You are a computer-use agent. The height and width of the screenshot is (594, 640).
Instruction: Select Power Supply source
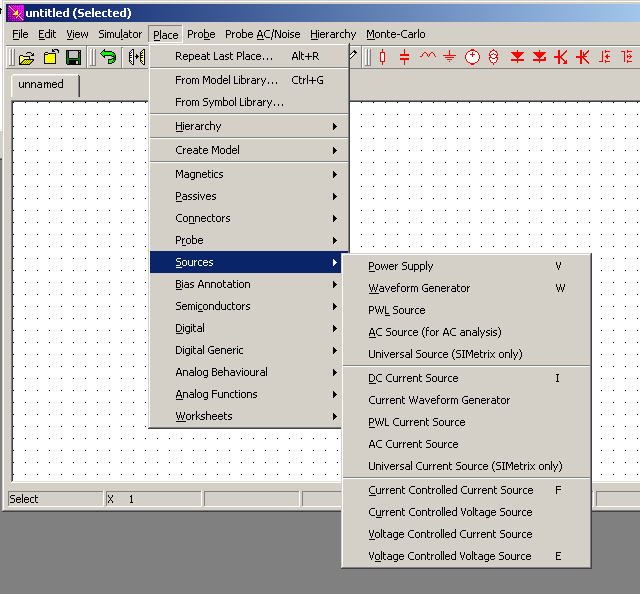click(466, 266)
